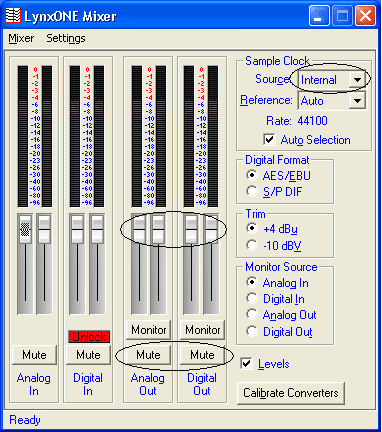Image resolution: width=382 pixels, height=432 pixels.
Task: Mute the Analog Out channel
Action: coord(148,355)
